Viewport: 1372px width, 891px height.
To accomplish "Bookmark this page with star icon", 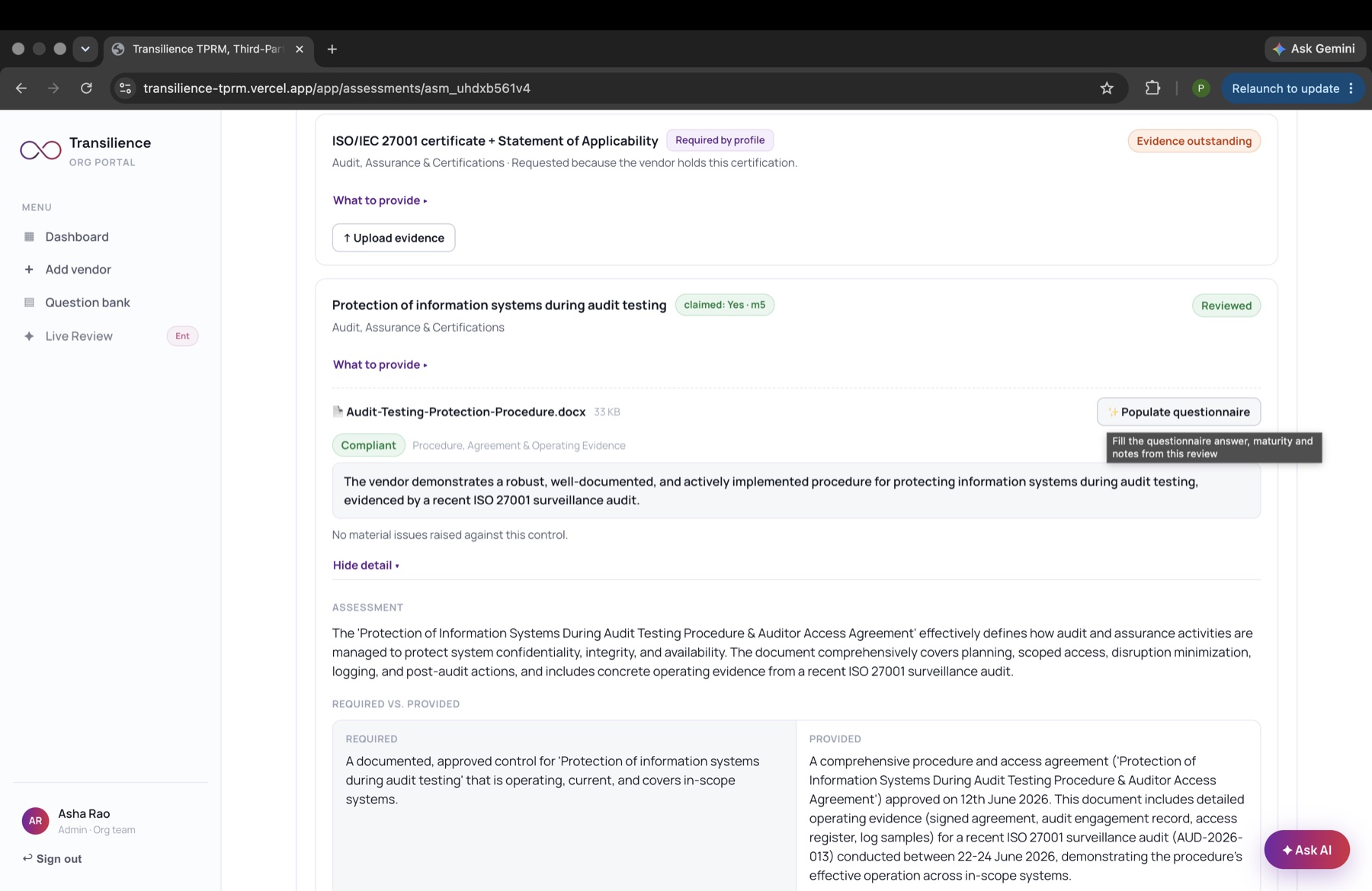I will click(x=1107, y=88).
